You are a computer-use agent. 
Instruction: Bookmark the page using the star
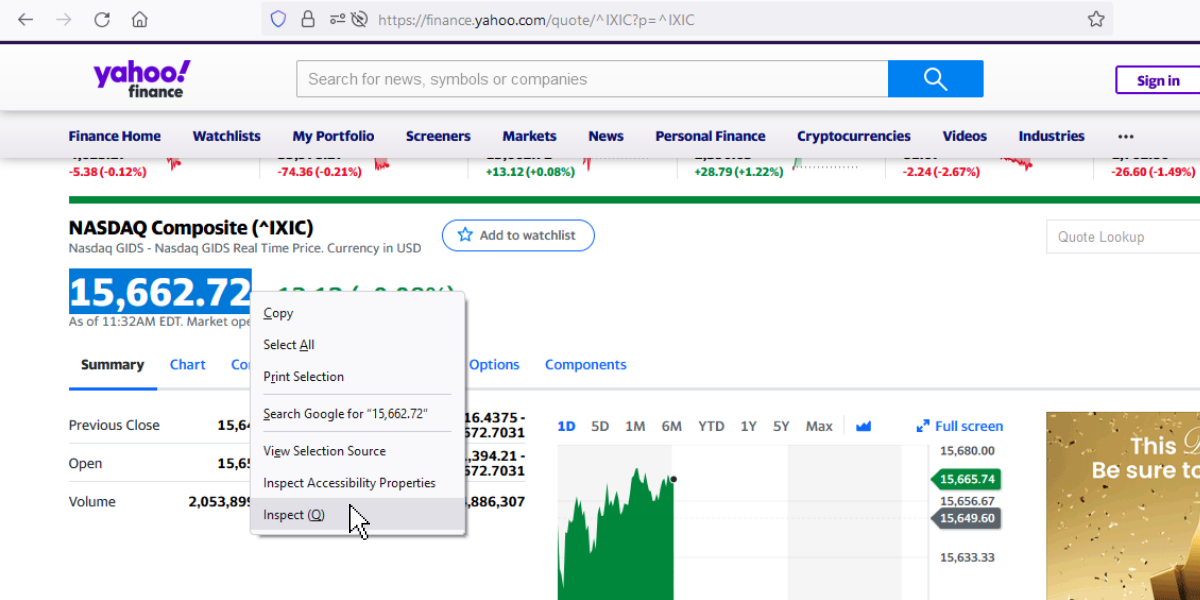tap(1095, 19)
